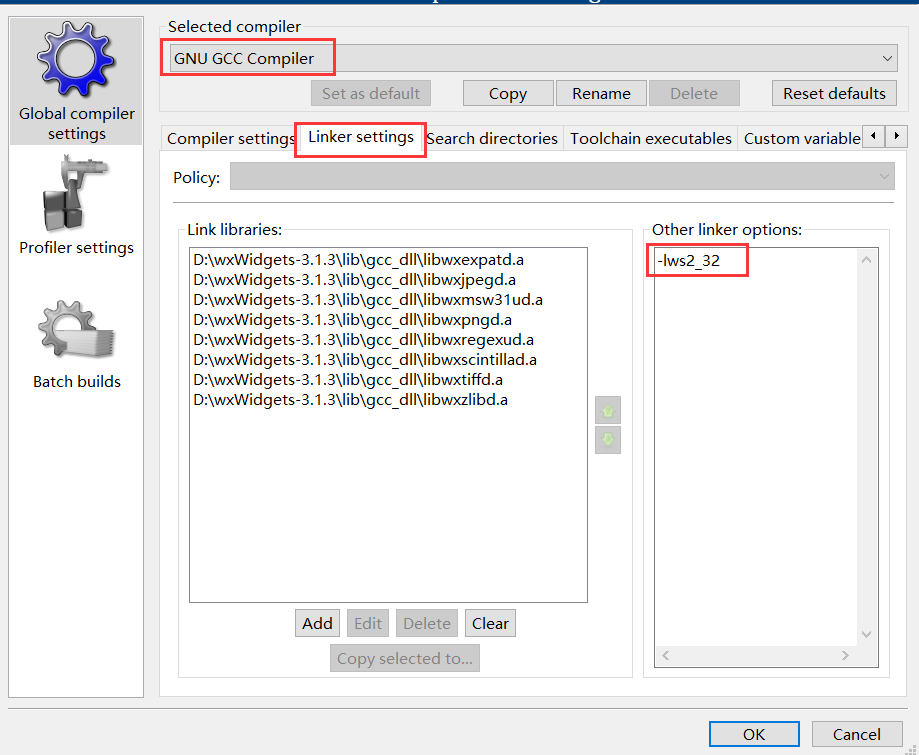This screenshot has height=755, width=919.
Task: Click Add to add link library
Action: [317, 623]
